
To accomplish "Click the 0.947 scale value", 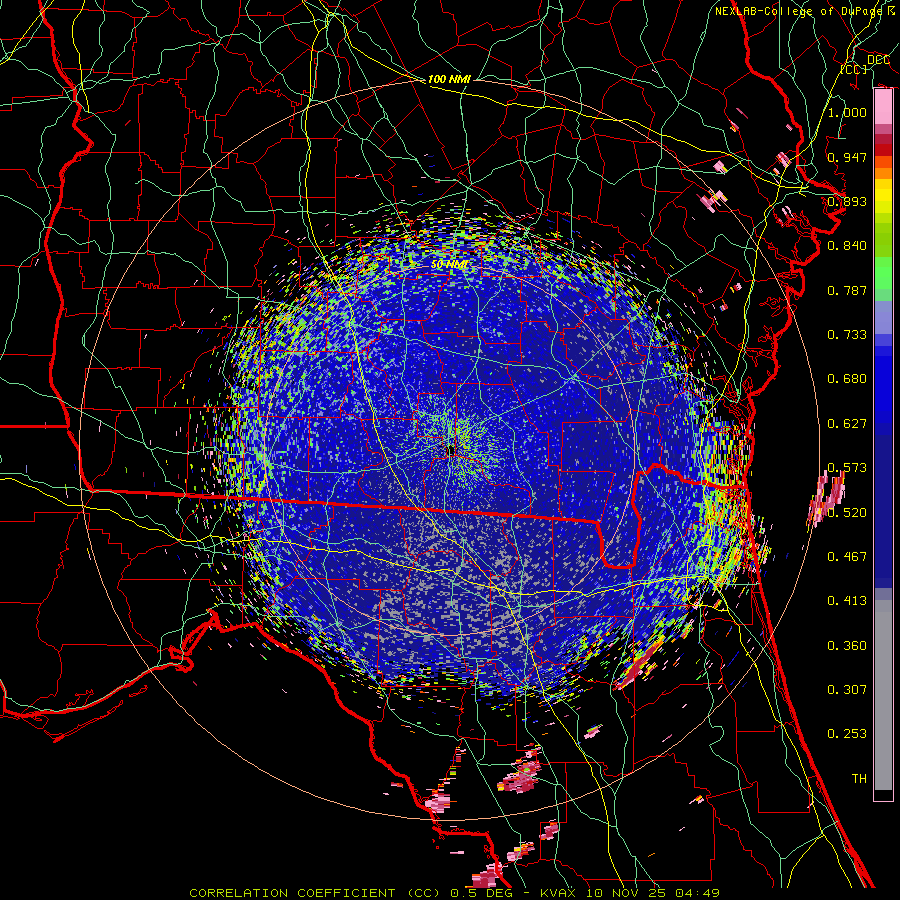I will [x=847, y=157].
